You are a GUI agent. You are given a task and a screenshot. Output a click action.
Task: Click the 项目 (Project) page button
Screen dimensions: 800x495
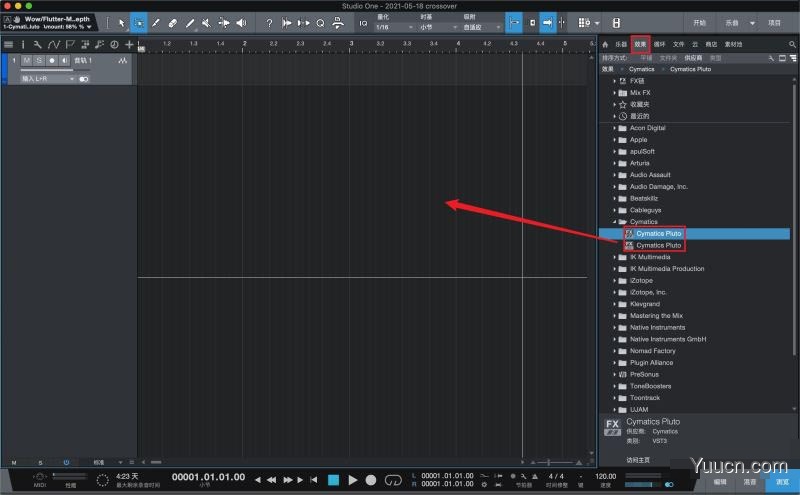[774, 23]
